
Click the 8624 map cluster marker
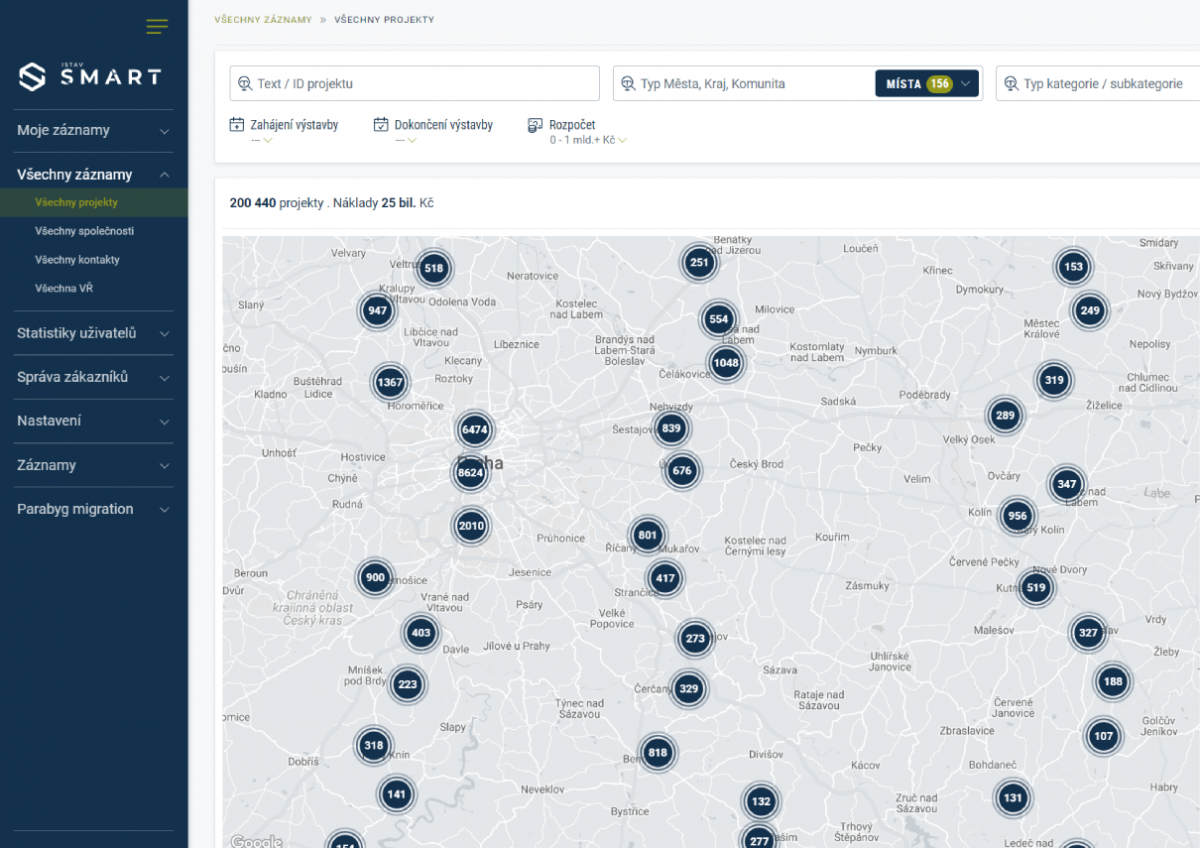click(470, 471)
